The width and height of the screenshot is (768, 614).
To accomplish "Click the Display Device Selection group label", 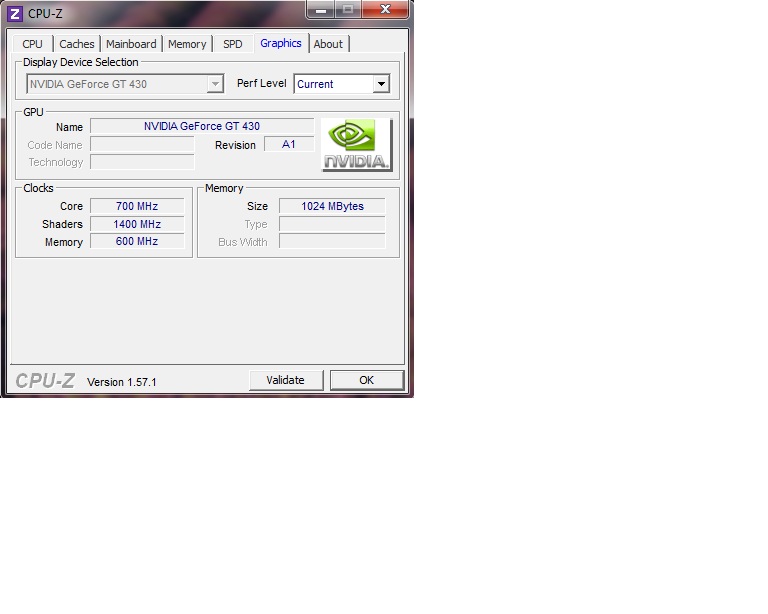I will (81, 62).
